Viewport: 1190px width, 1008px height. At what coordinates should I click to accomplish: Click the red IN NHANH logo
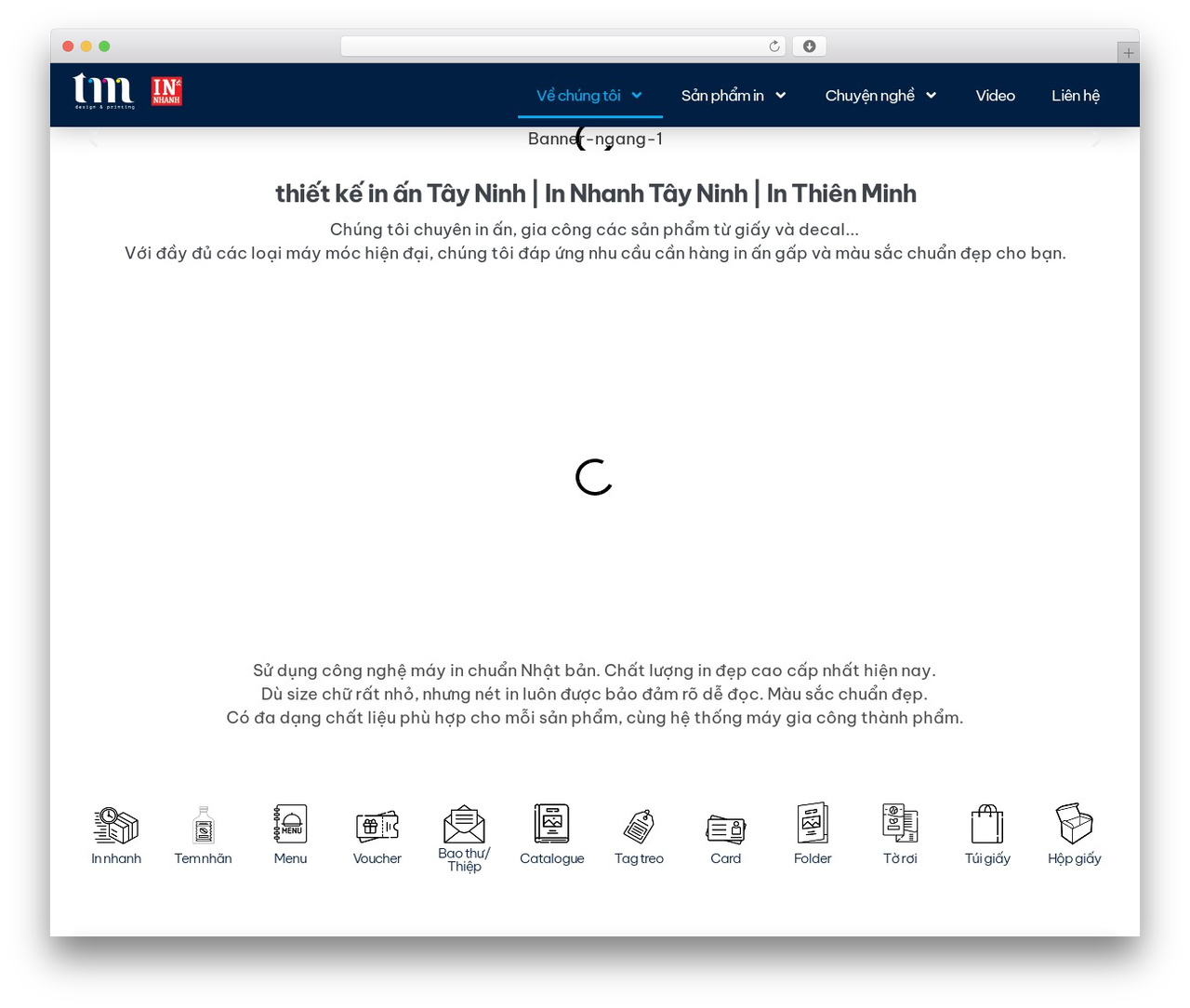coord(166,91)
